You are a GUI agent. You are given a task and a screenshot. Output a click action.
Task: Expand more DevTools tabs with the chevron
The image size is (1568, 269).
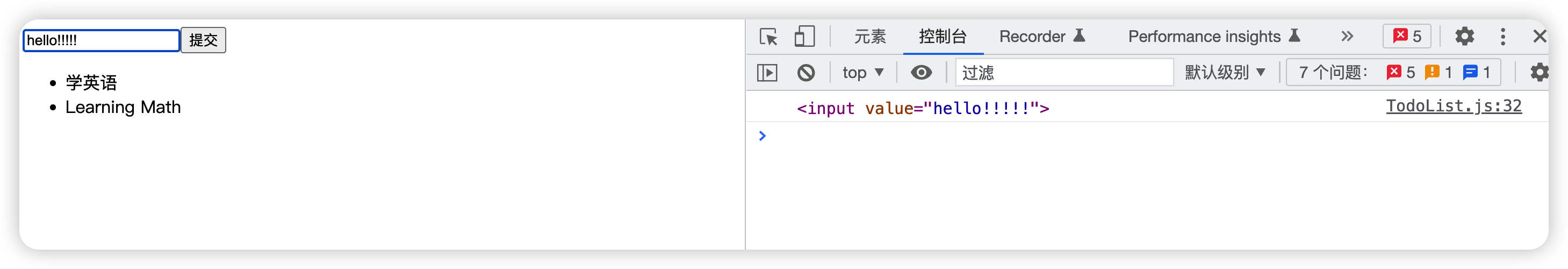tap(1347, 37)
